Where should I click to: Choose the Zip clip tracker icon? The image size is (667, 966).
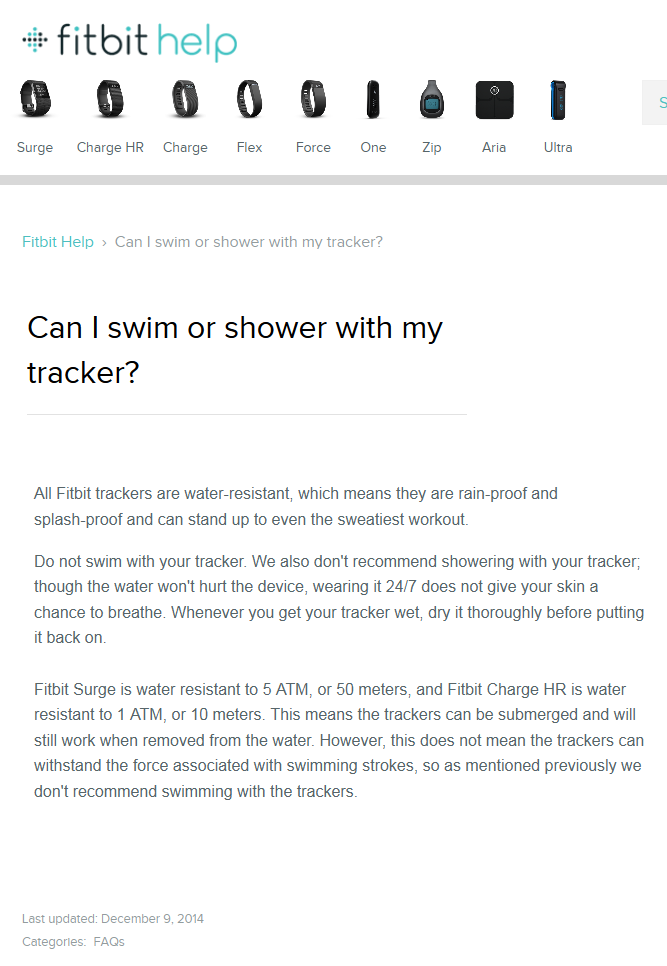click(x=431, y=100)
